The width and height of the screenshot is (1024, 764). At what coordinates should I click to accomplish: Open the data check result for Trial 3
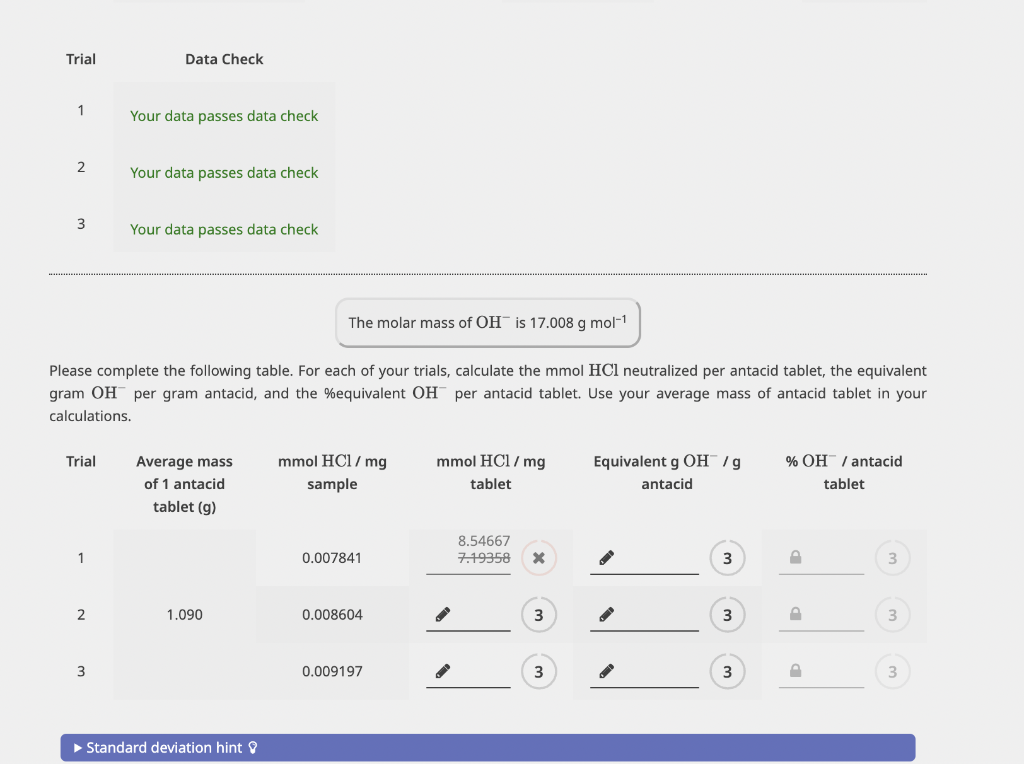(224, 229)
